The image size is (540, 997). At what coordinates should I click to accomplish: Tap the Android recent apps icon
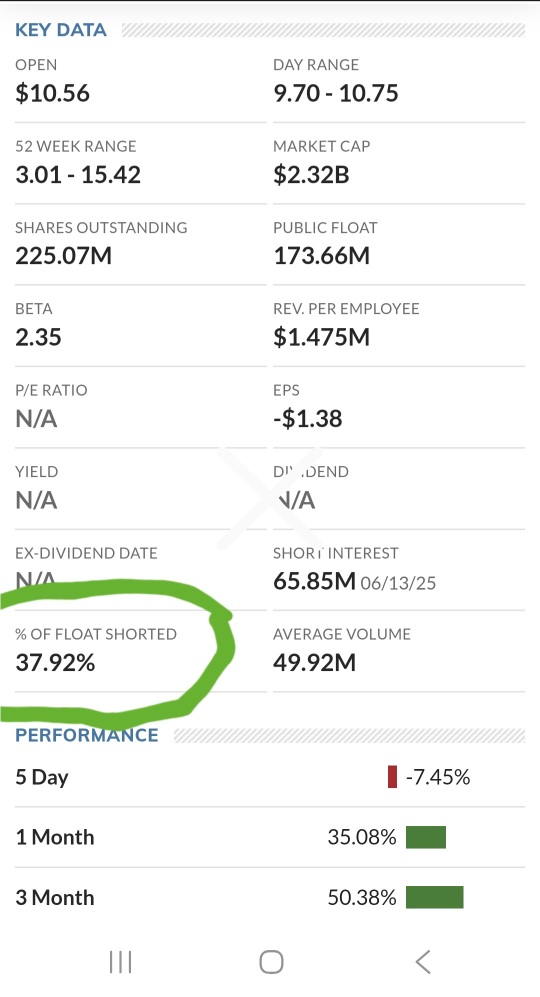120,962
